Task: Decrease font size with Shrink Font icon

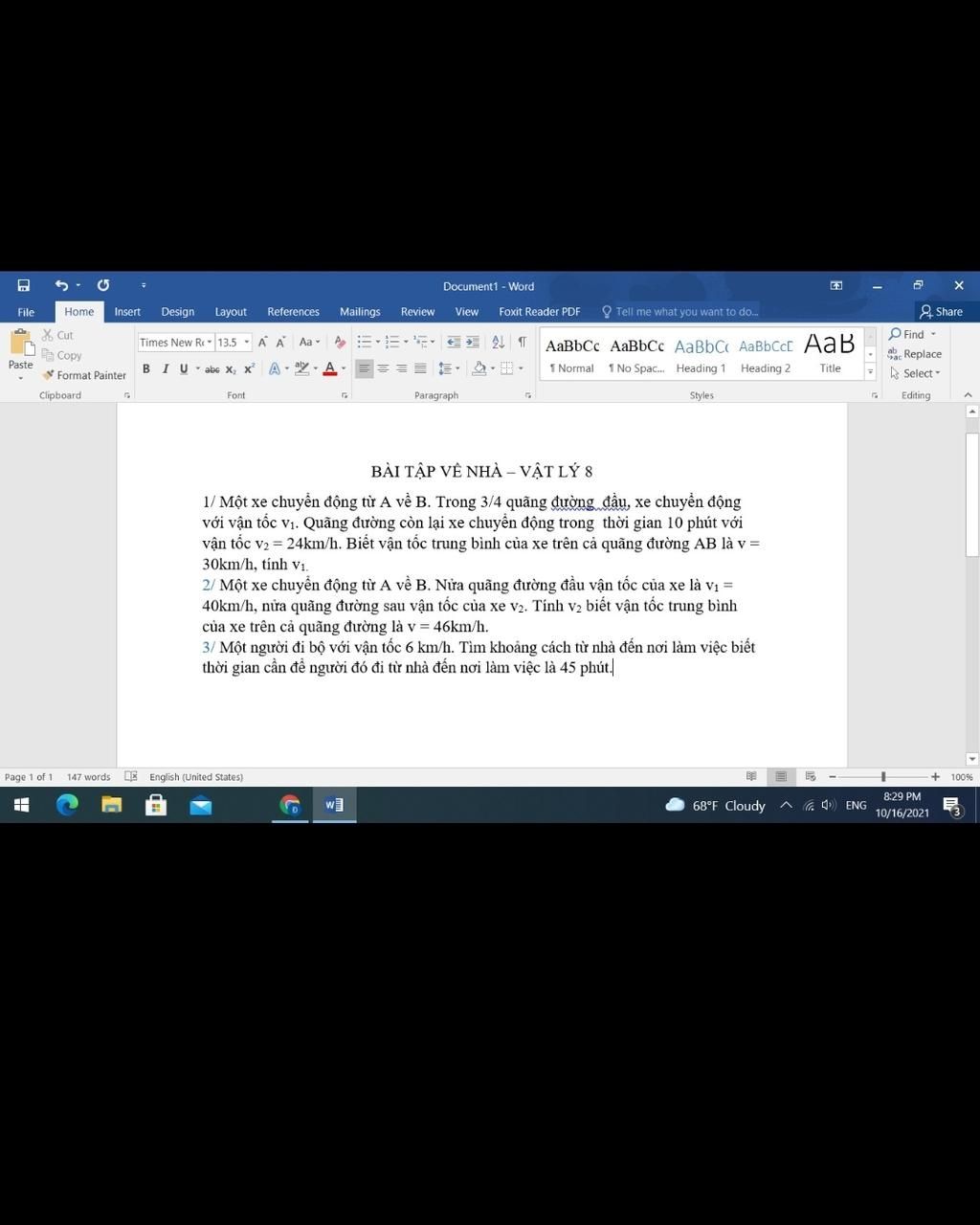Action: click(x=280, y=342)
